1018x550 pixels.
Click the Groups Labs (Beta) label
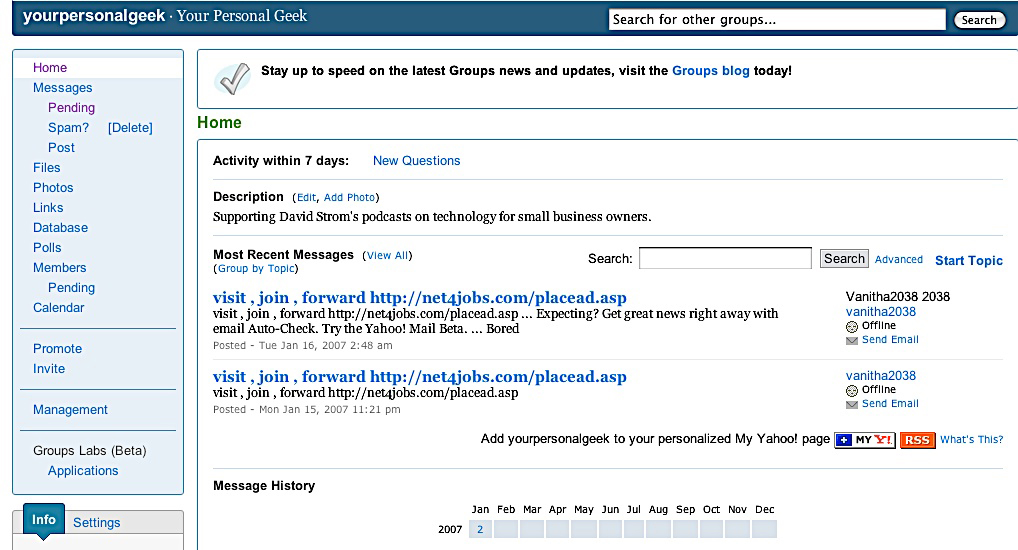pyautogui.click(x=90, y=451)
